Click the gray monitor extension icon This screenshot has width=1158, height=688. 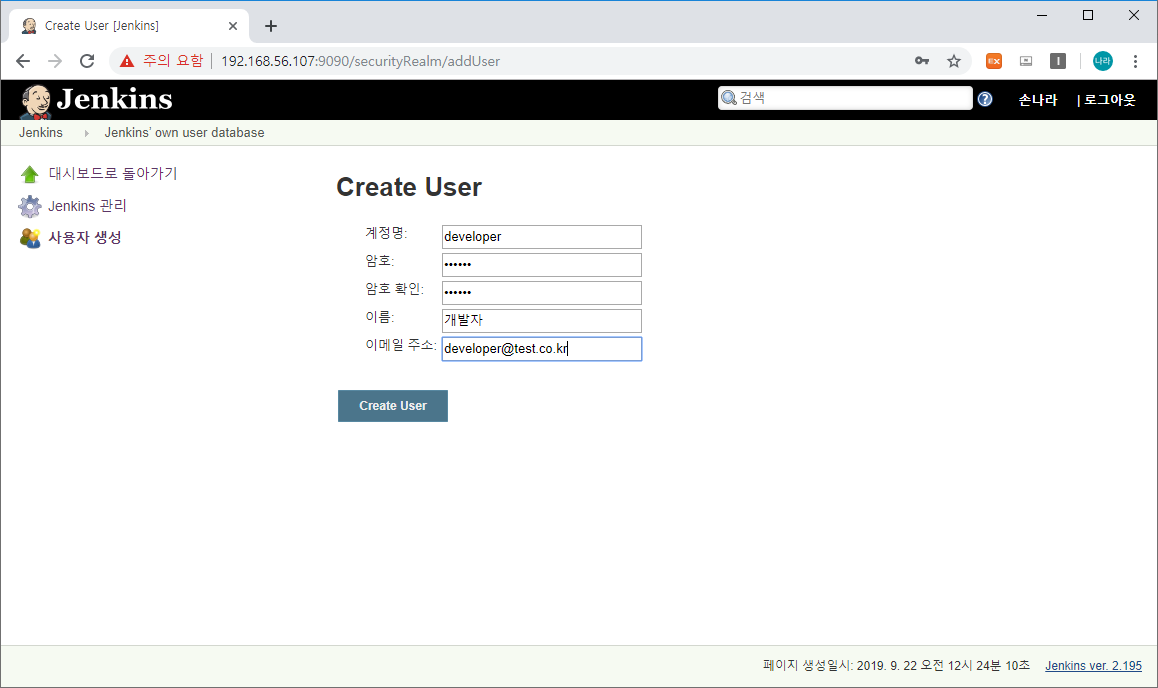pyautogui.click(x=1026, y=61)
